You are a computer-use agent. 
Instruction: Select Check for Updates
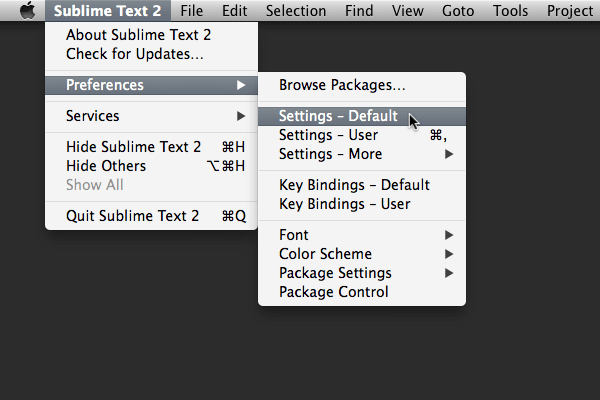point(134,53)
